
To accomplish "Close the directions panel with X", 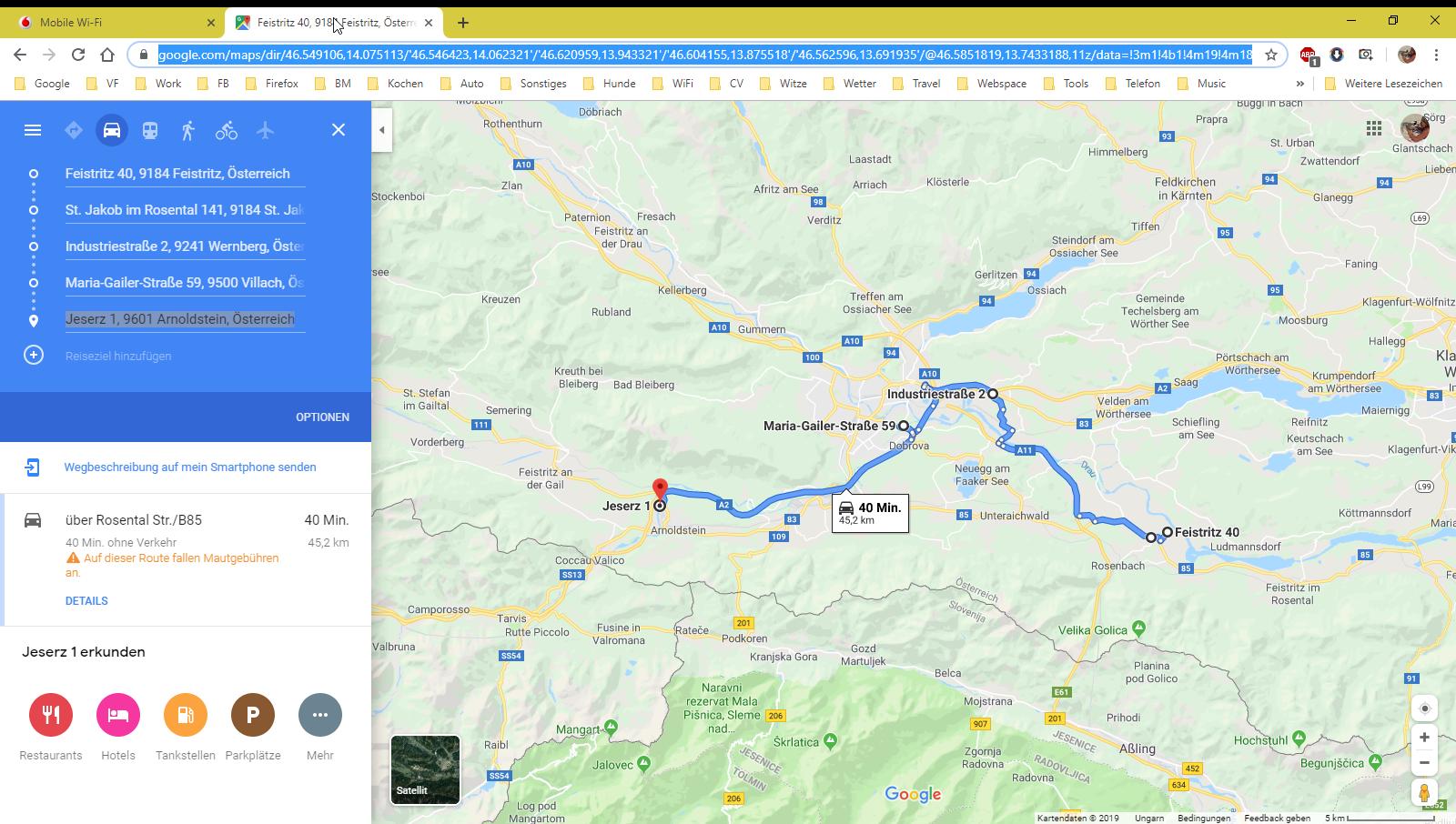I will [339, 130].
